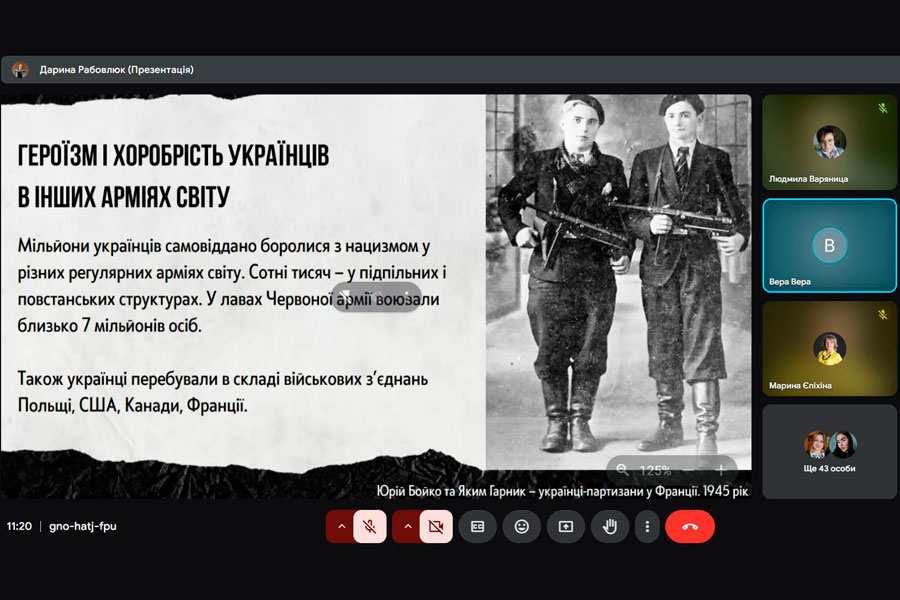The width and height of the screenshot is (900, 600).
Task: Show the other 43 participants
Action: pyautogui.click(x=829, y=452)
